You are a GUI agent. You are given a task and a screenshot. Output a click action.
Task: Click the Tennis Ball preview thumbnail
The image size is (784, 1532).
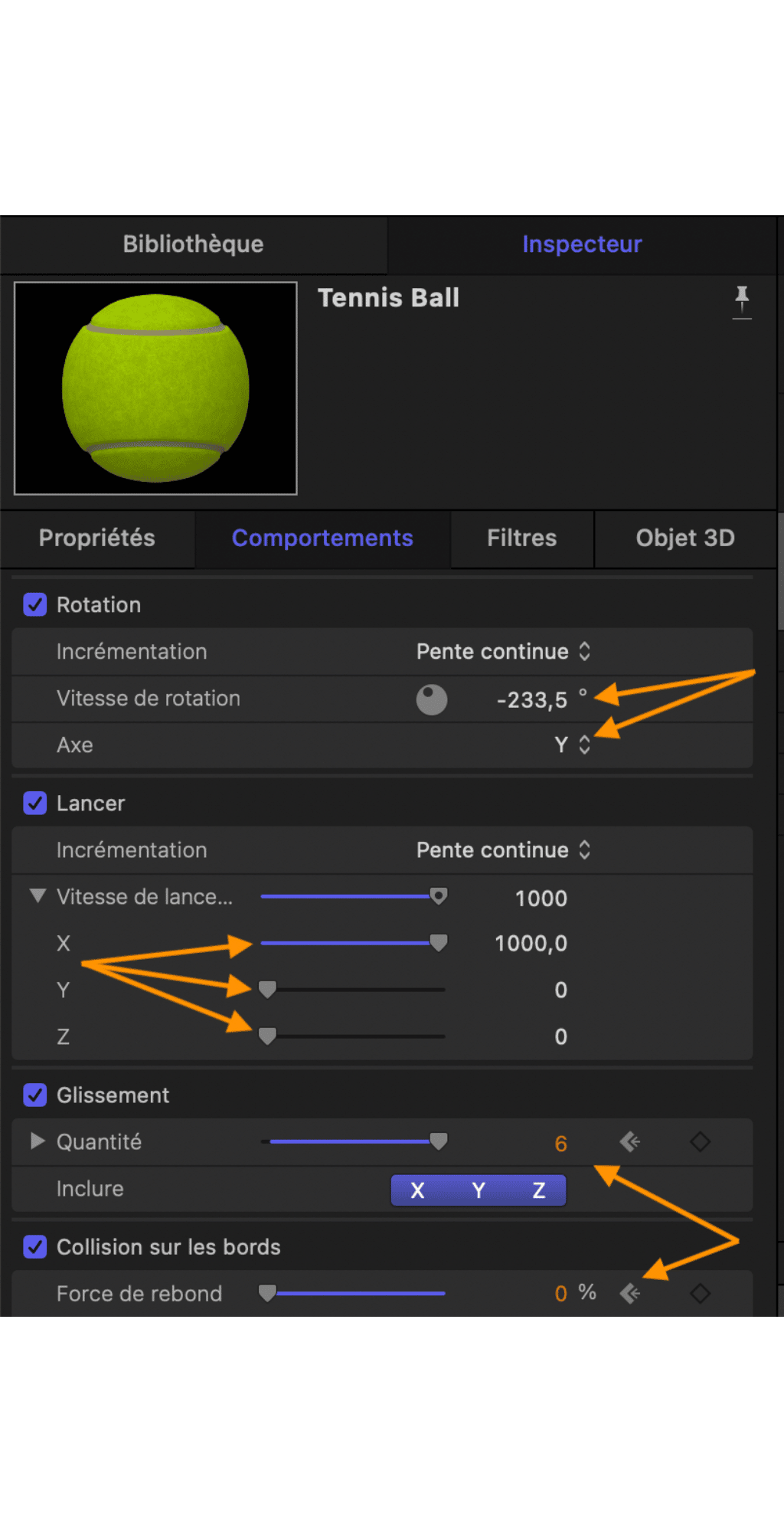click(x=155, y=388)
